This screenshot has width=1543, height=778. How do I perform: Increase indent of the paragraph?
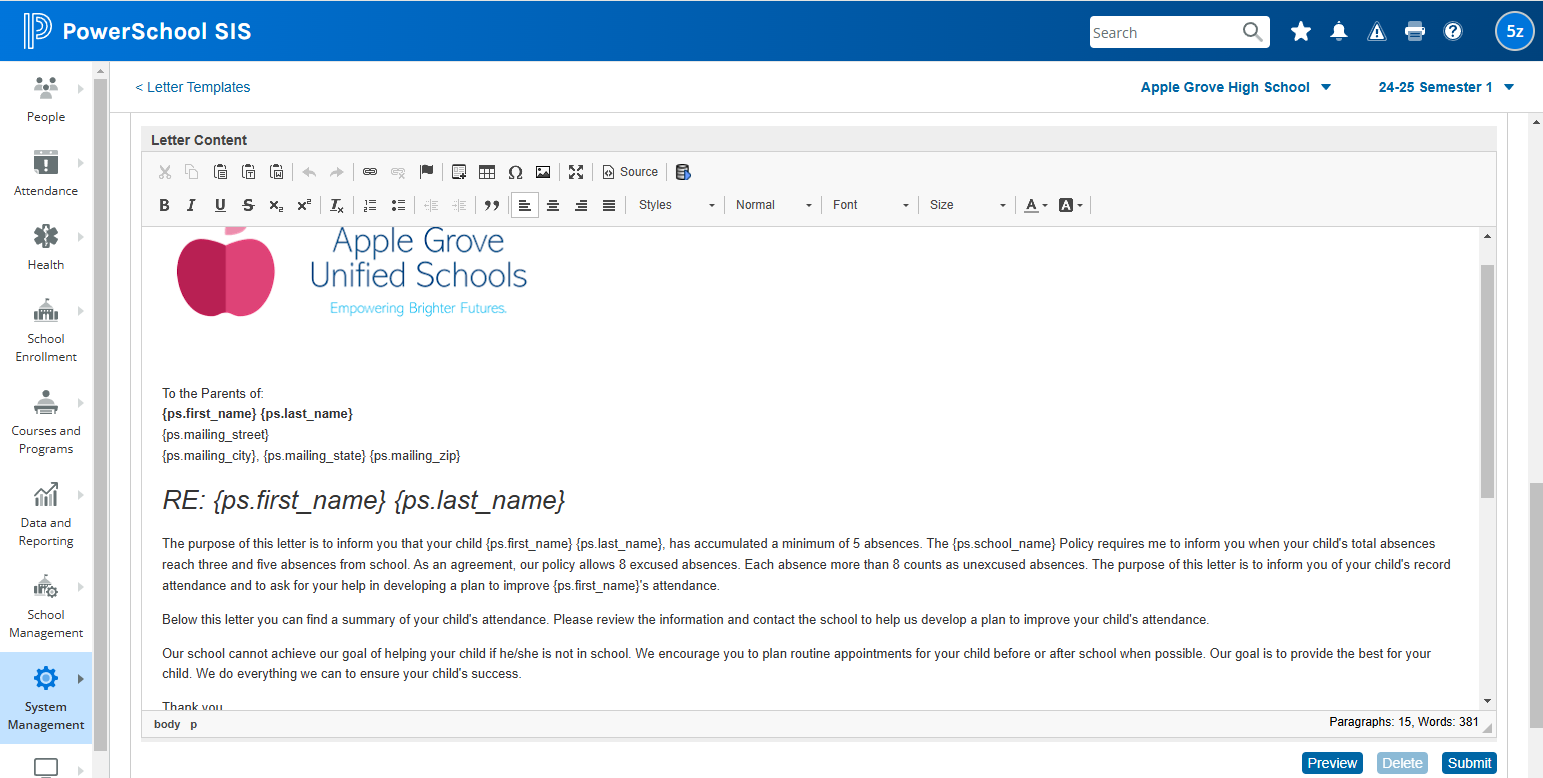click(459, 205)
